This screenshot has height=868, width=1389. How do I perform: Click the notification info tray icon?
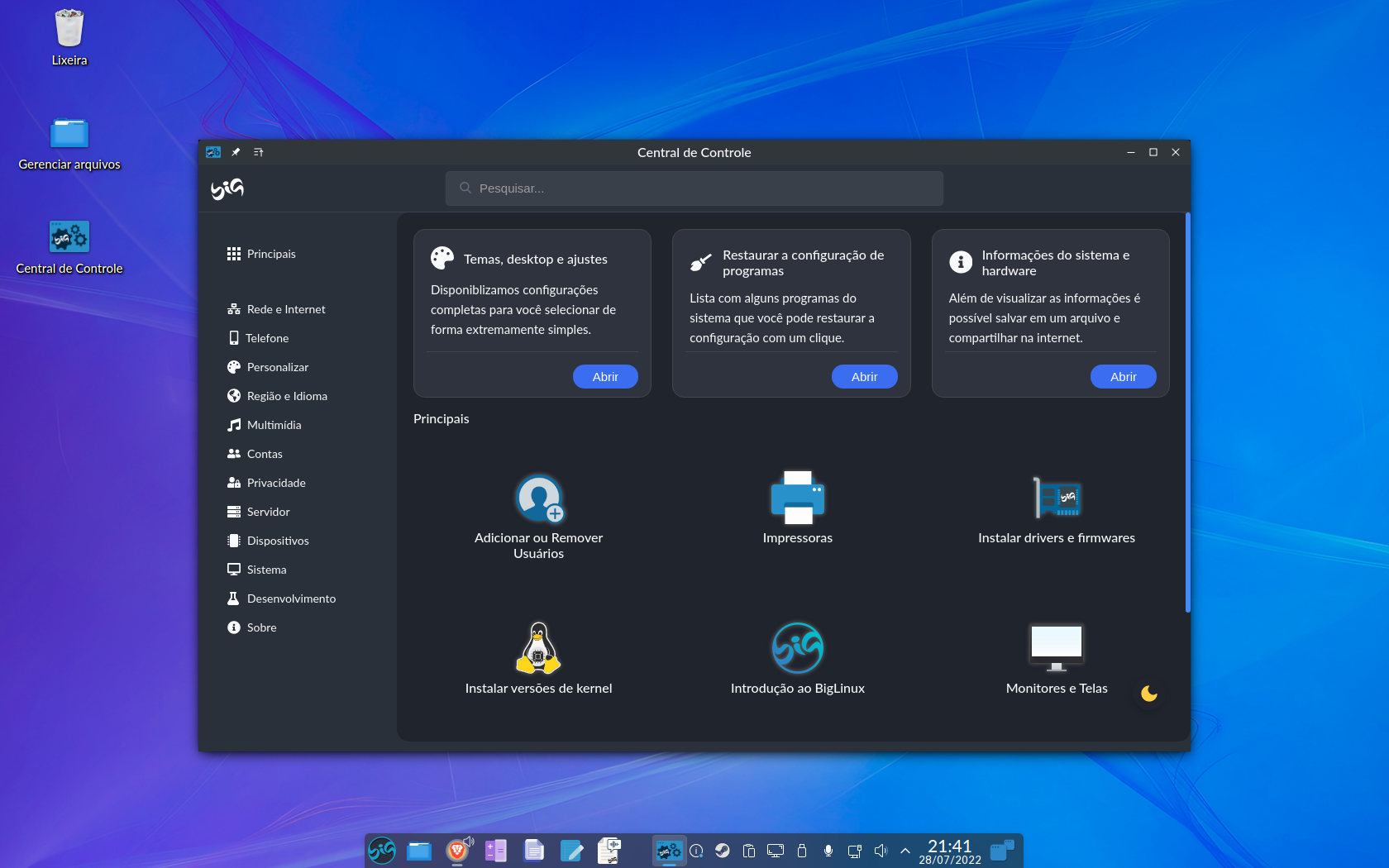point(696,851)
